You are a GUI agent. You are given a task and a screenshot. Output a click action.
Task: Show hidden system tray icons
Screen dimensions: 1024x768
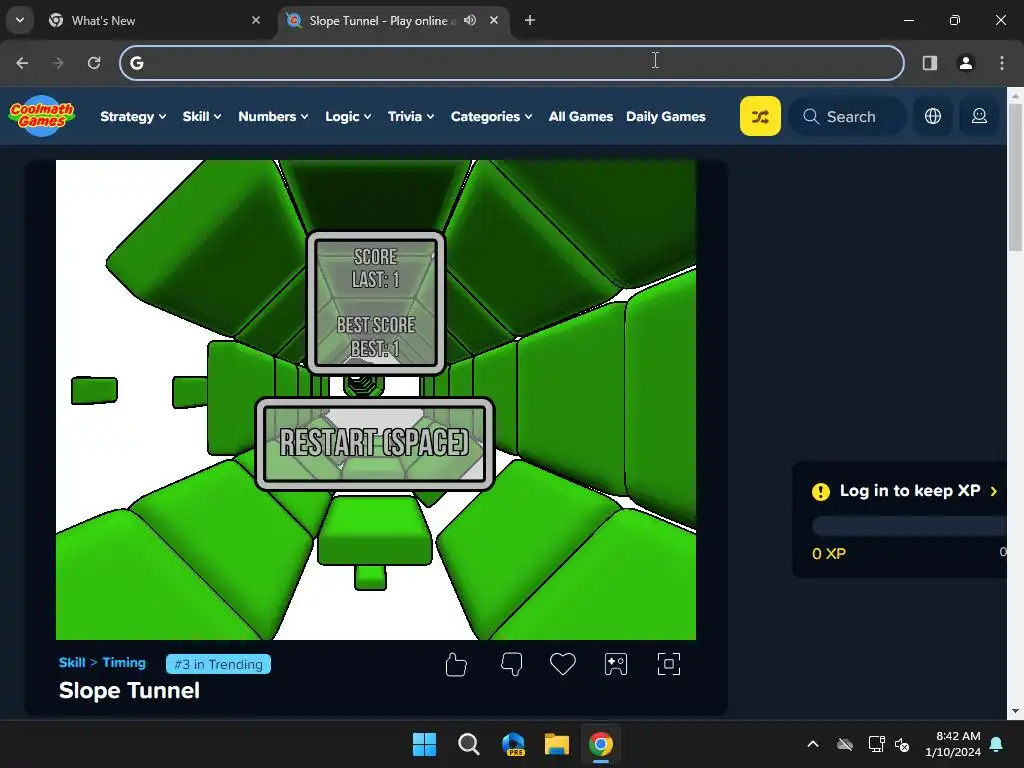tap(813, 744)
